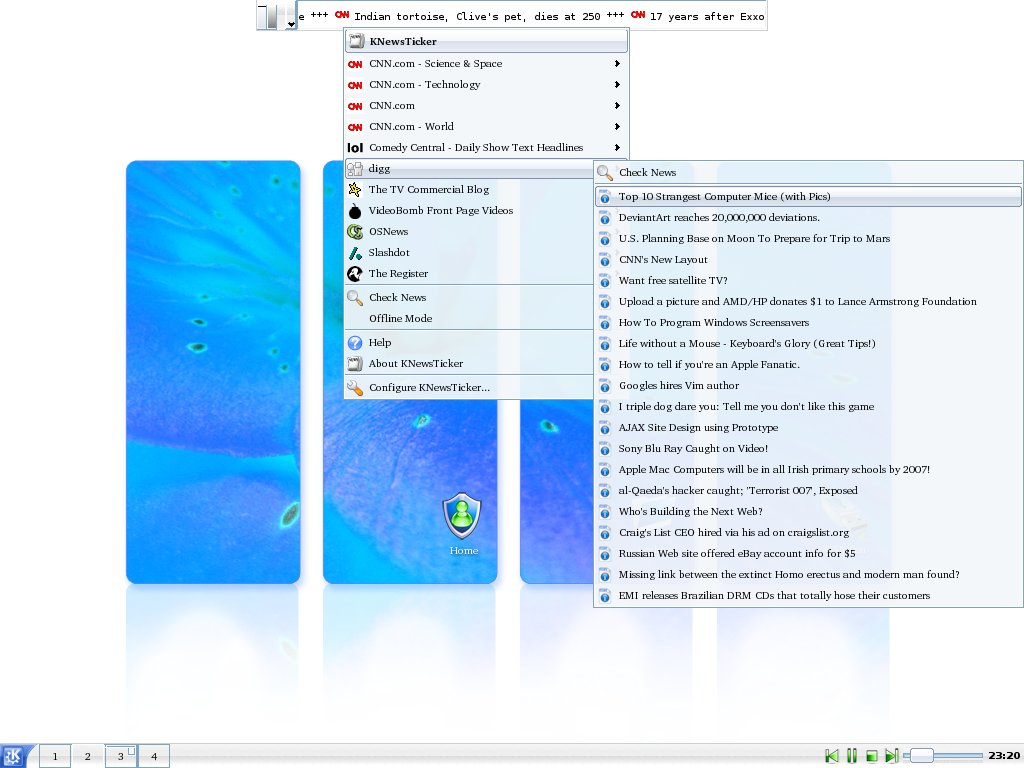The width and height of the screenshot is (1024, 768).
Task: Expand CNN.com - Technology submenu arrow
Action: click(x=617, y=84)
